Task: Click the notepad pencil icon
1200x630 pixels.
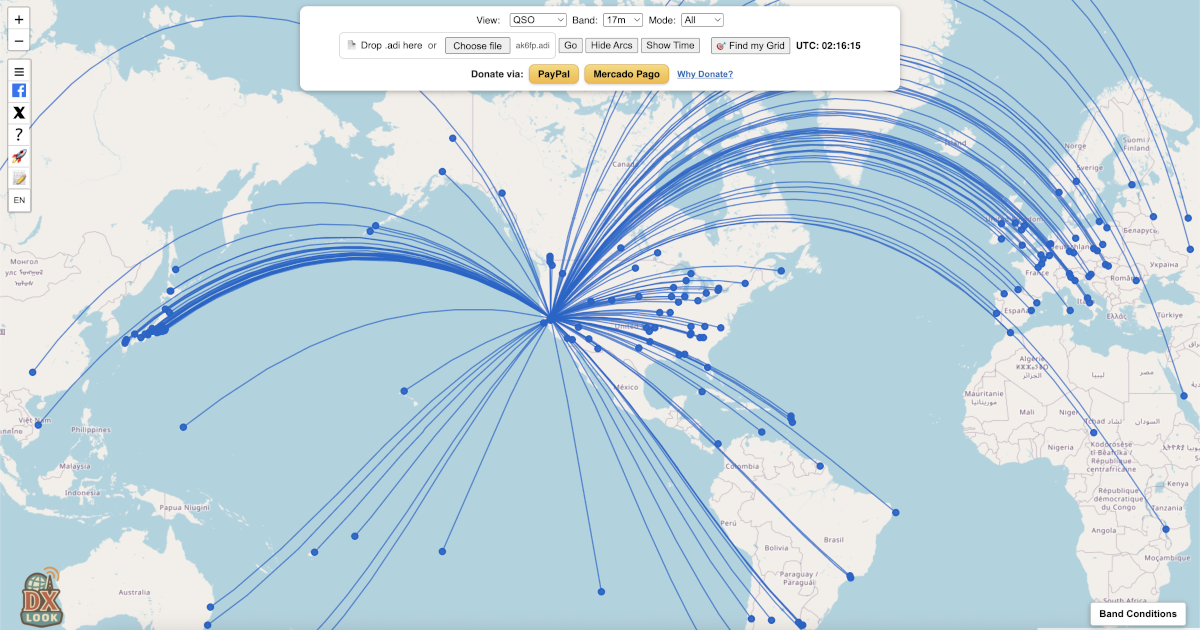Action: point(19,178)
